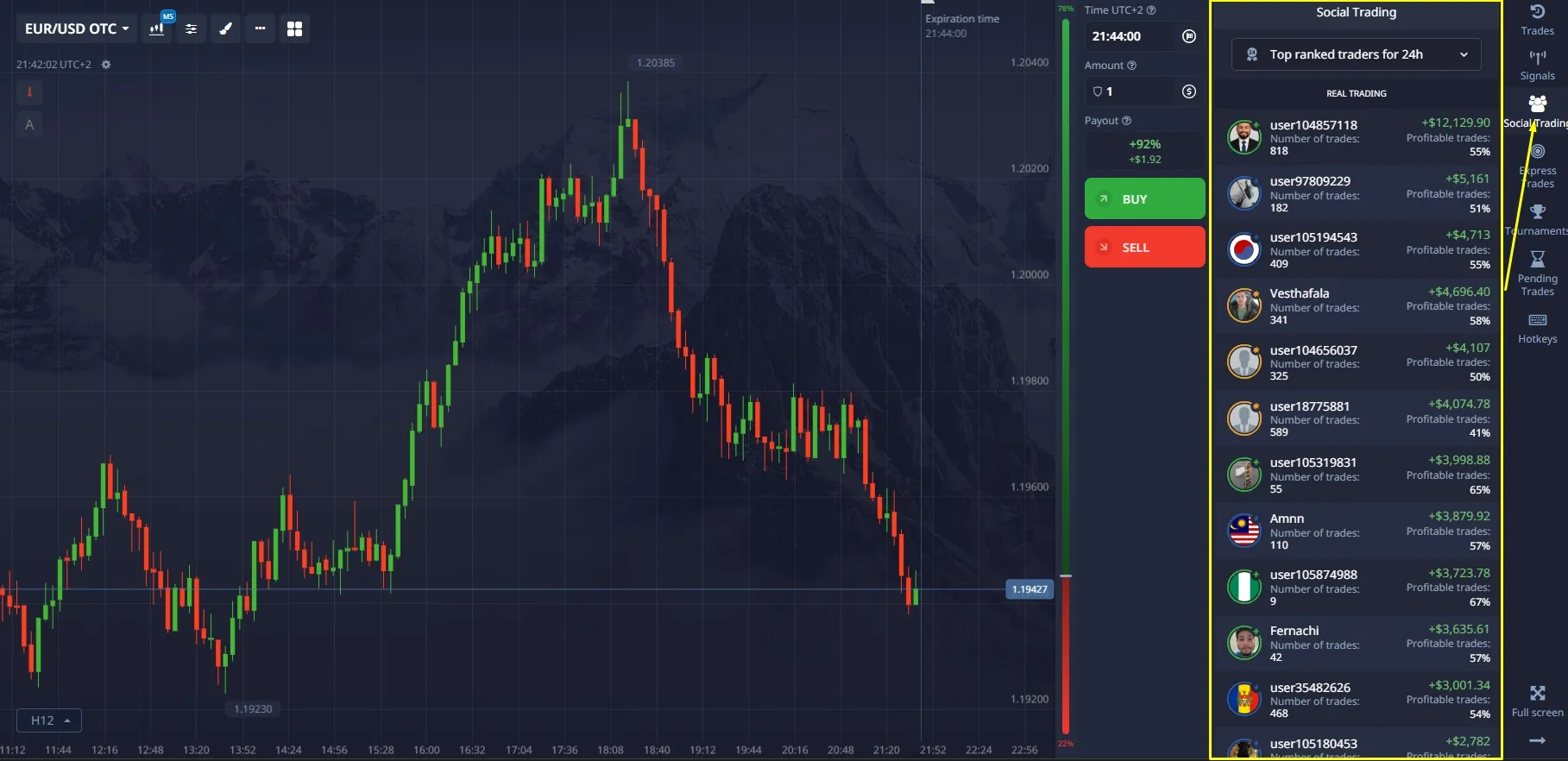Viewport: 1568px width, 761px height.
Task: Enter Full screen mode
Action: [1537, 701]
